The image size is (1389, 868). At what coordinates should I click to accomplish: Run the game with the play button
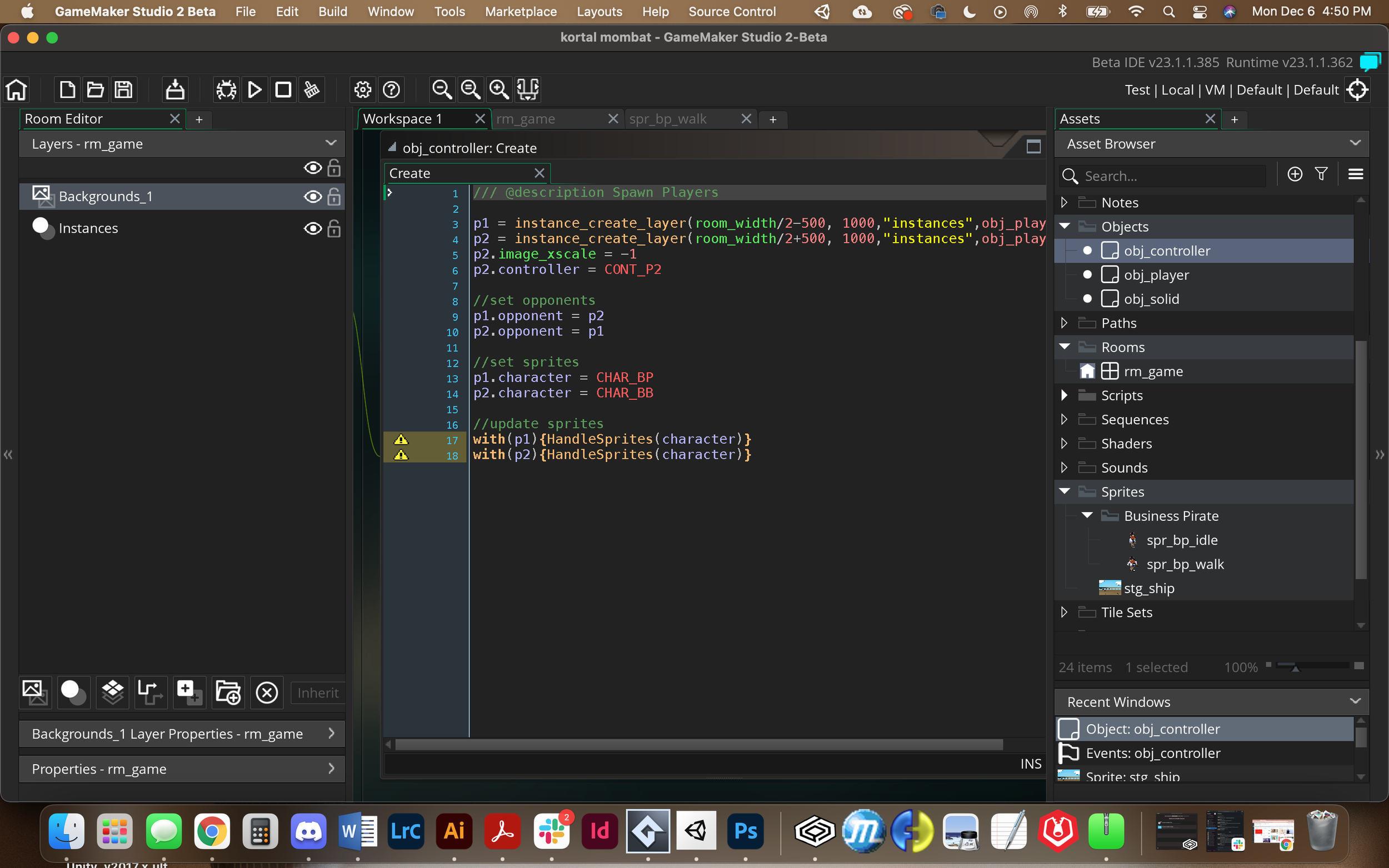tap(254, 89)
